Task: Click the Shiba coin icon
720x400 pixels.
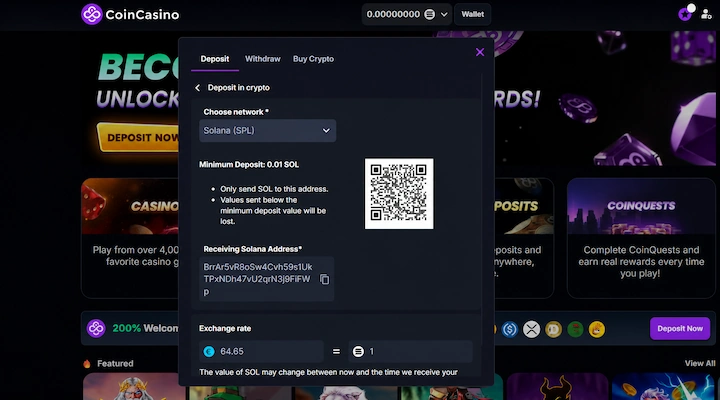Action: tap(596, 329)
